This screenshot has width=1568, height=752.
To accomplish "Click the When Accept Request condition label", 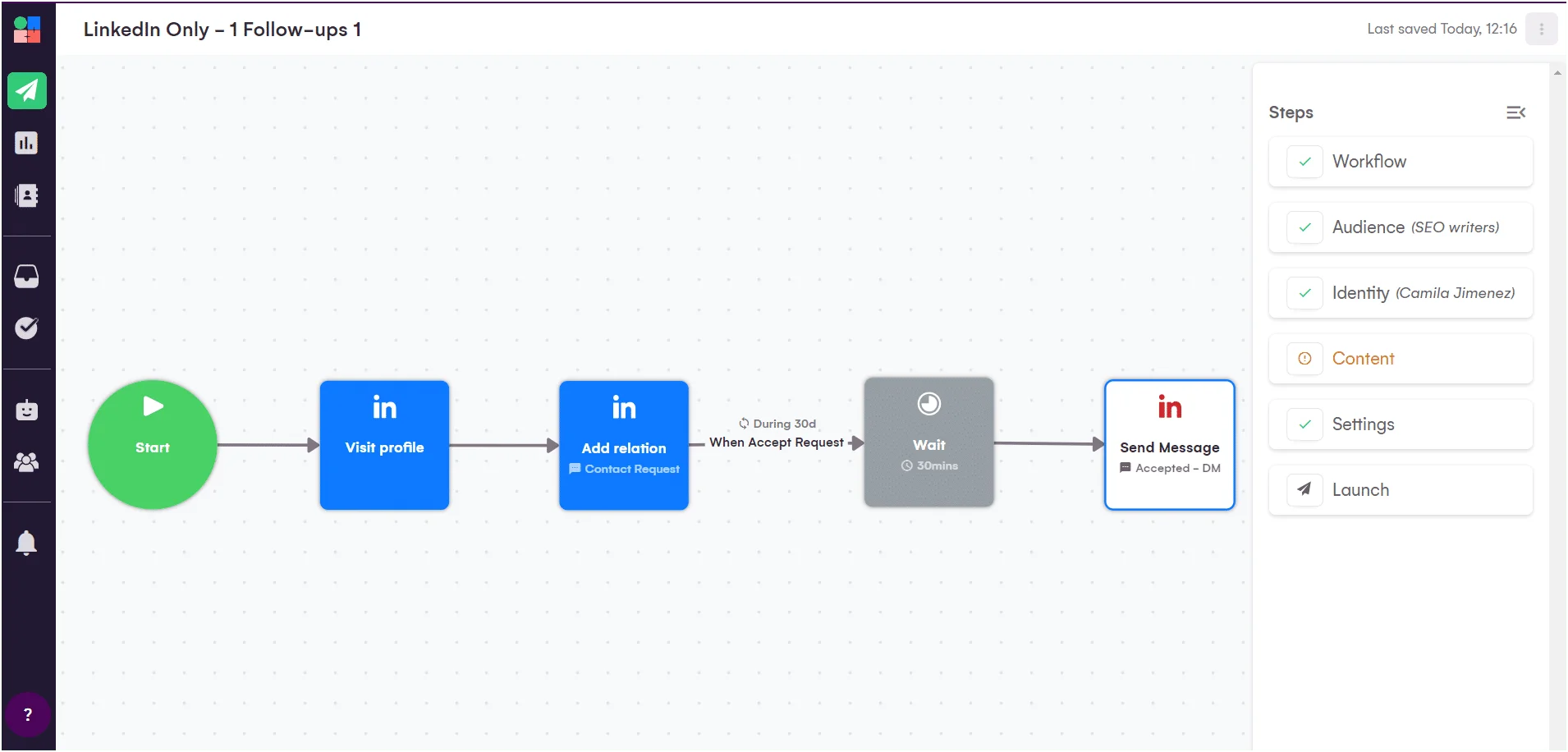I will click(x=777, y=442).
